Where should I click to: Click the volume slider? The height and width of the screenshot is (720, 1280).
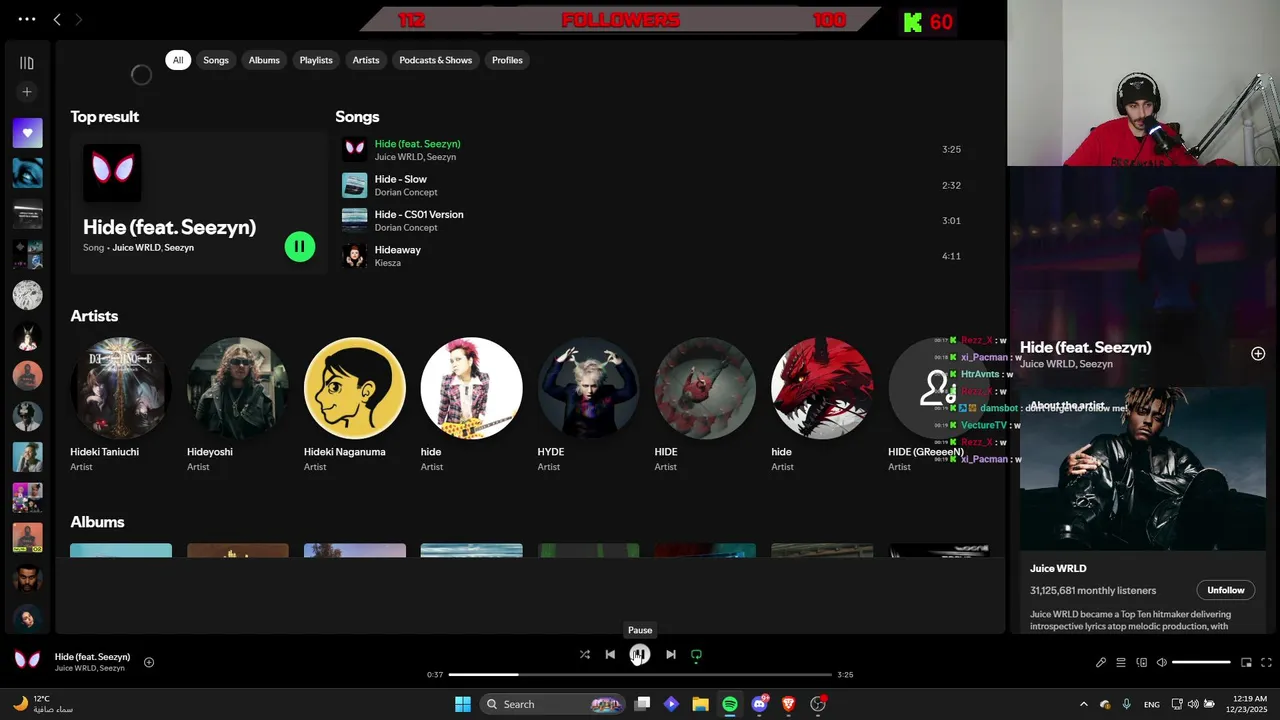coord(1201,662)
